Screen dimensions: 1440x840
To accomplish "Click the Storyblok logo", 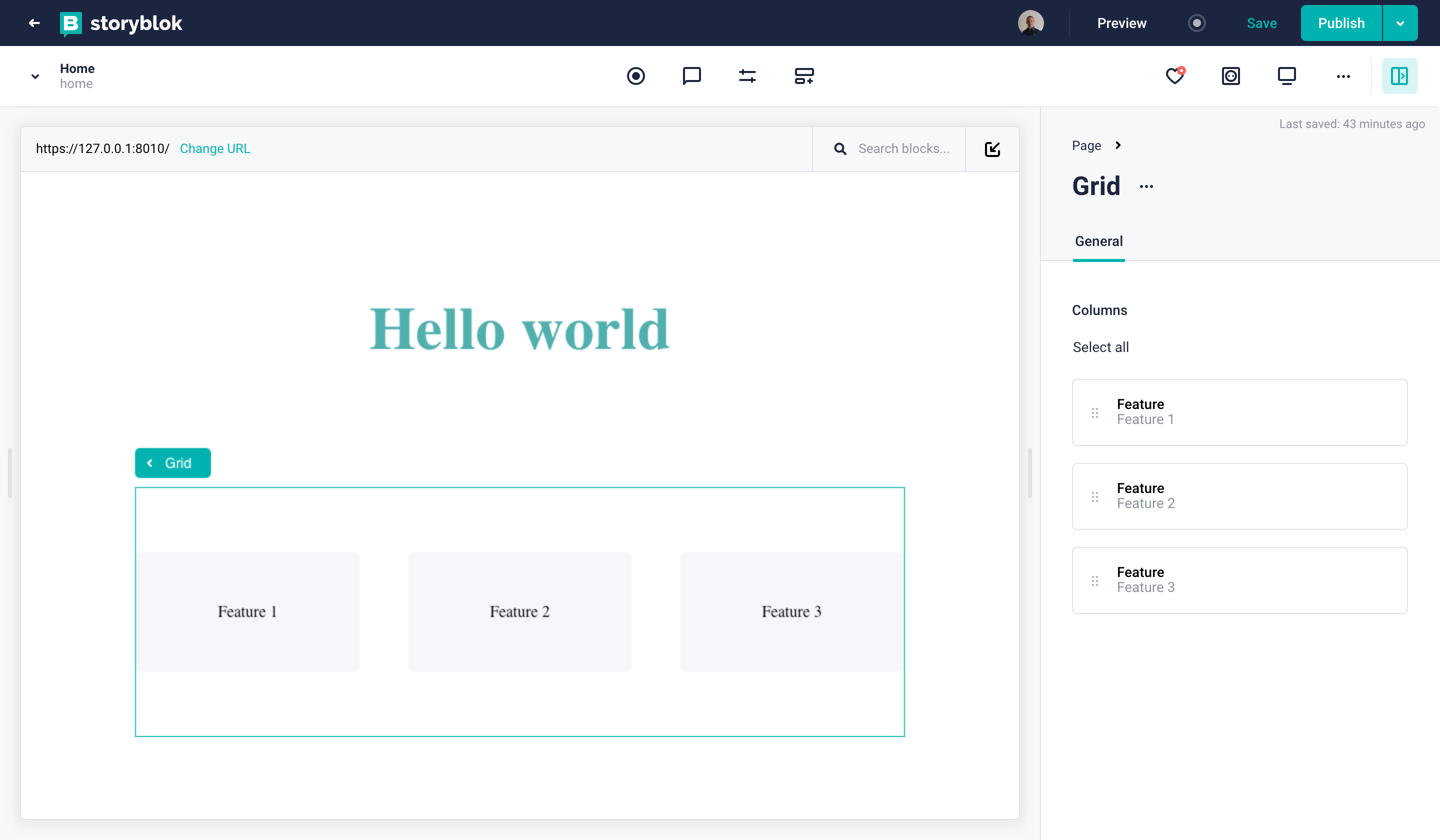I will point(121,23).
